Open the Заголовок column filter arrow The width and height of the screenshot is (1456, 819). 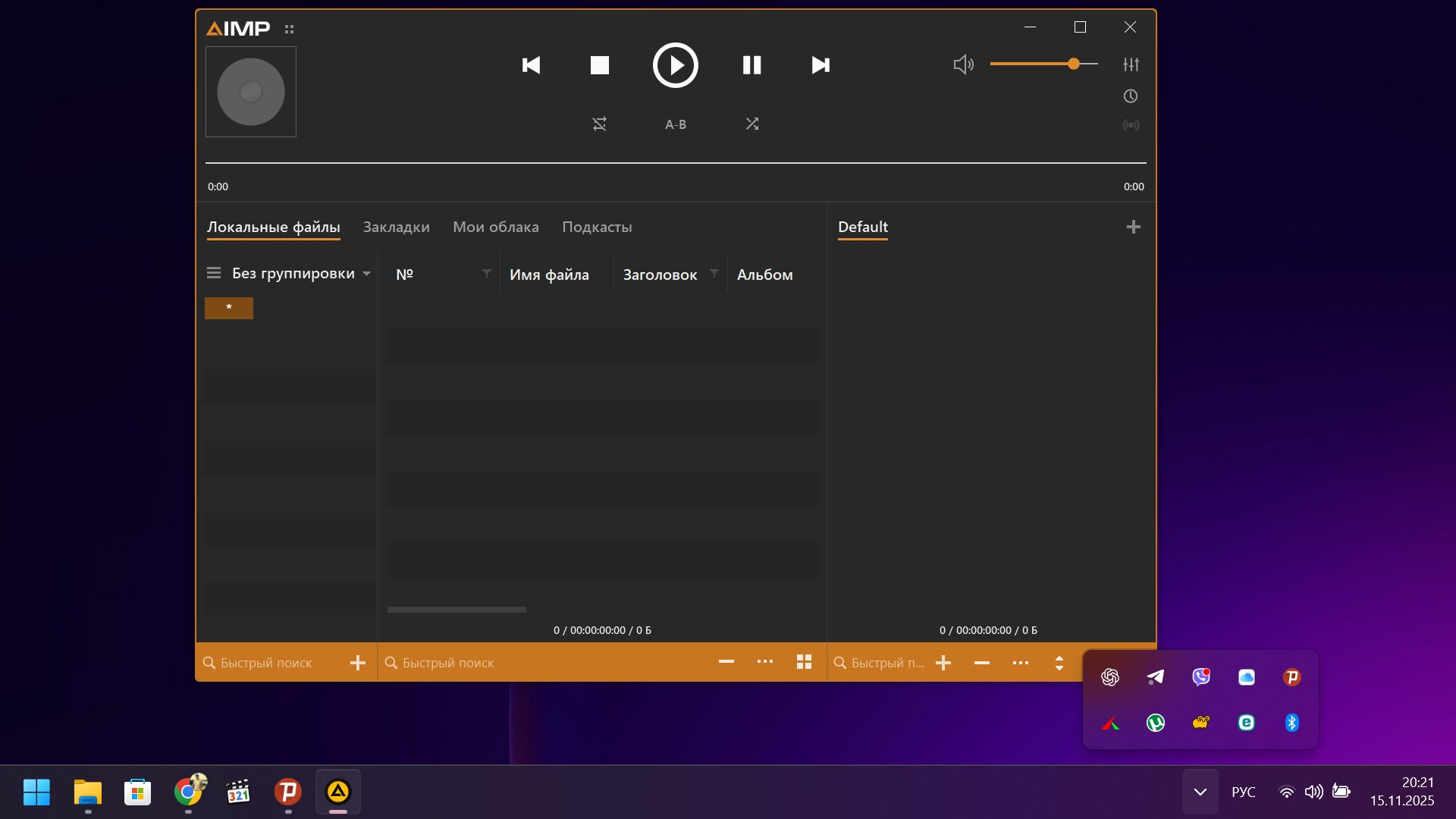[x=714, y=273]
